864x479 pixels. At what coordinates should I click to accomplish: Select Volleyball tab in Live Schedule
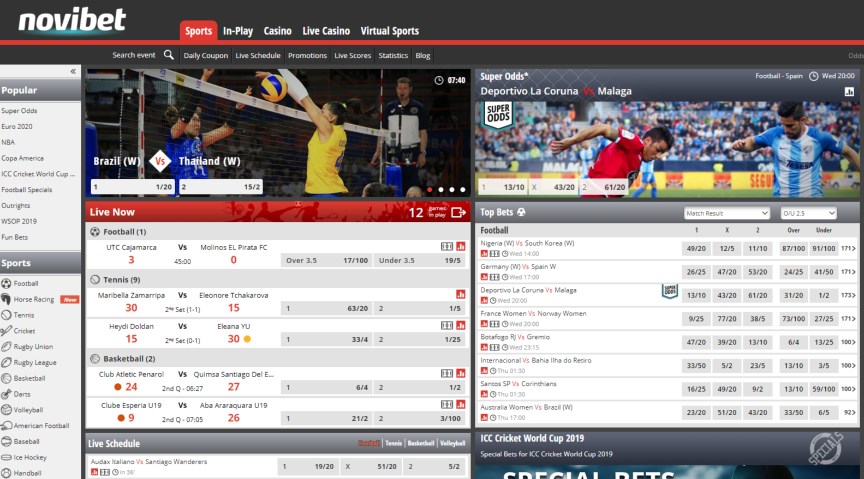452,443
